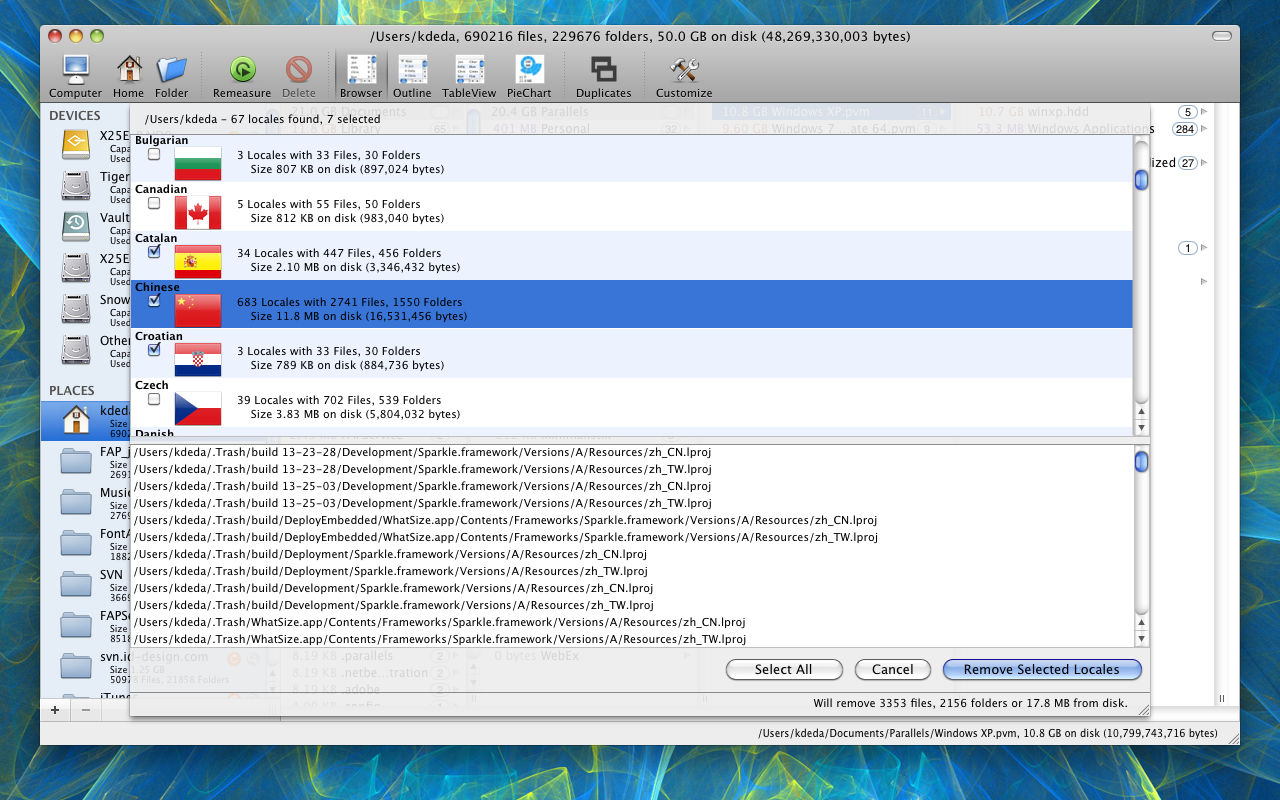Click the Select All button
Screen dimensions: 1280x800
point(783,669)
